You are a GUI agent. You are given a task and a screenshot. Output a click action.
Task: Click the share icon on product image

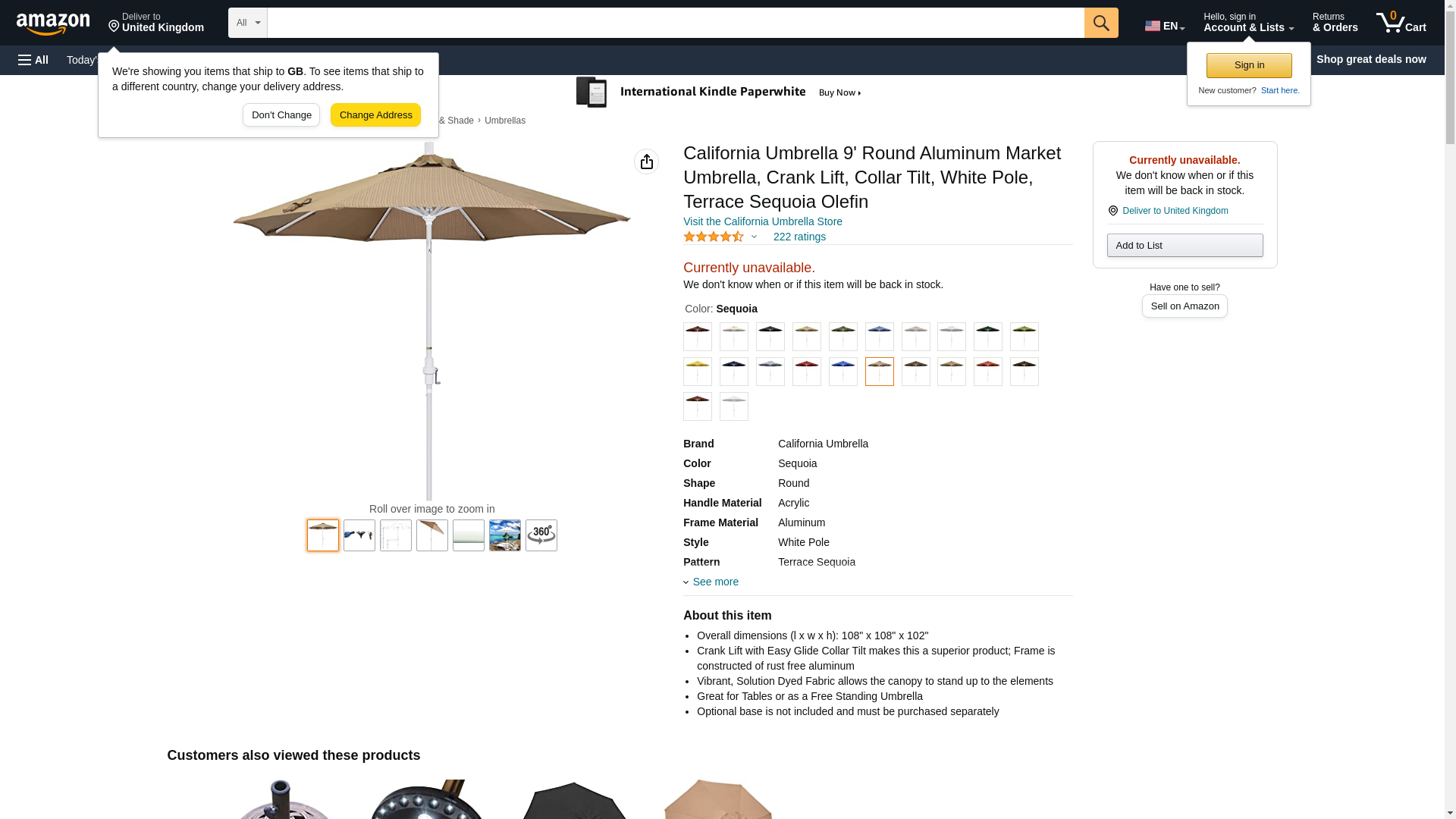click(x=646, y=162)
